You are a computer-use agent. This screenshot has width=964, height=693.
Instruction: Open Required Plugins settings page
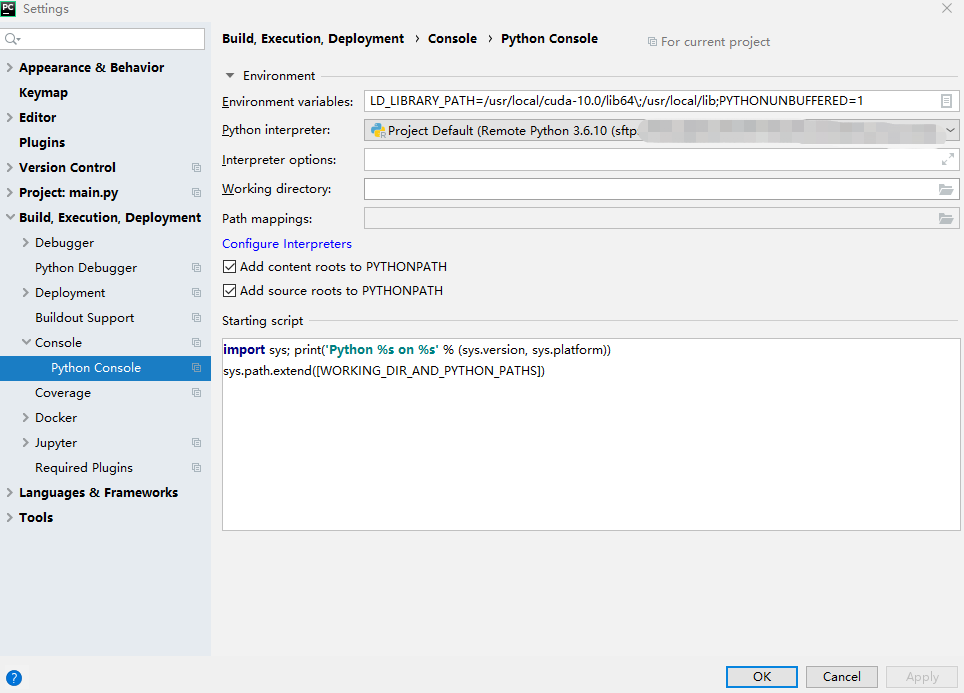[84, 467]
